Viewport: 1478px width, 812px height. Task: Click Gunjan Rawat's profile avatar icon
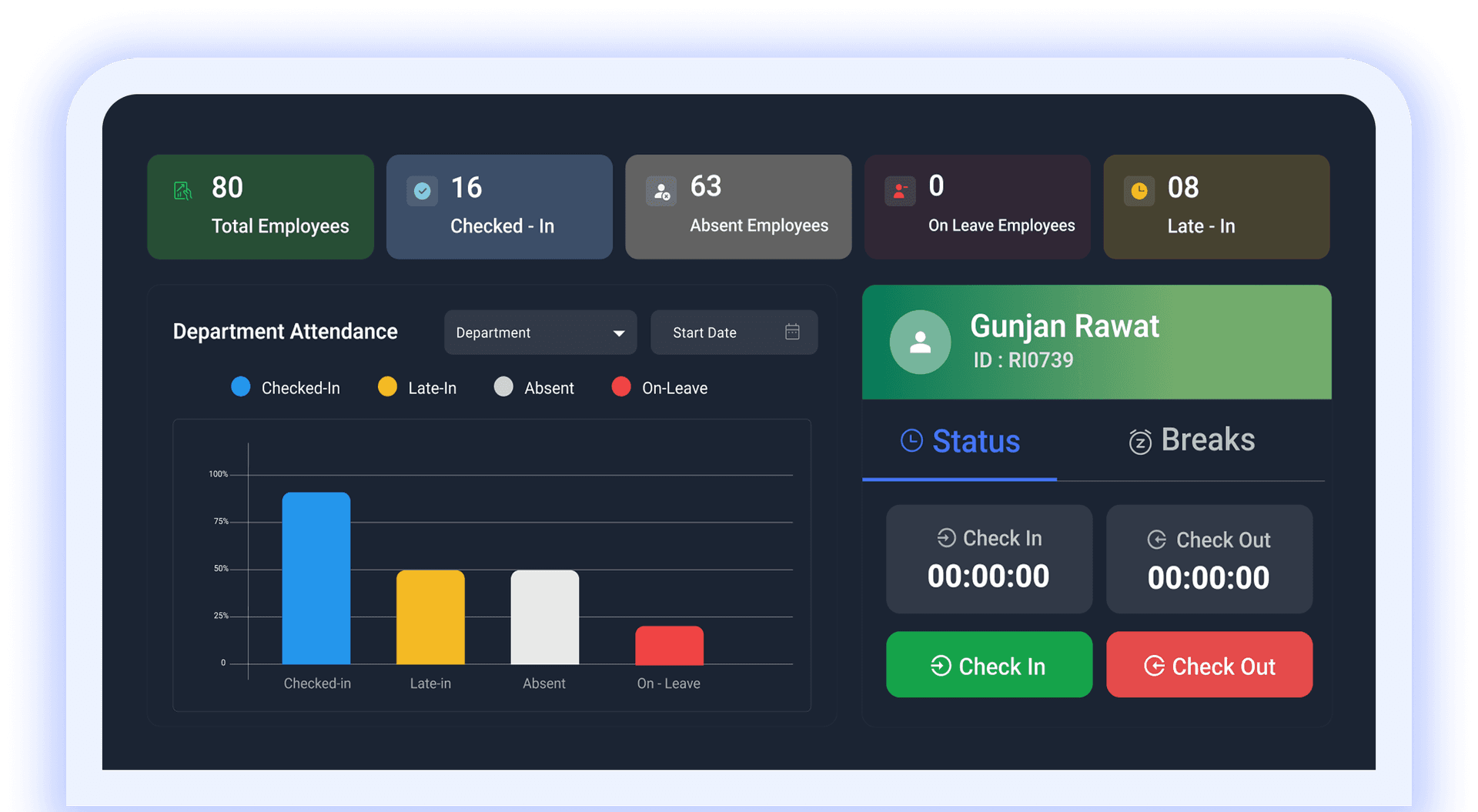(x=921, y=342)
